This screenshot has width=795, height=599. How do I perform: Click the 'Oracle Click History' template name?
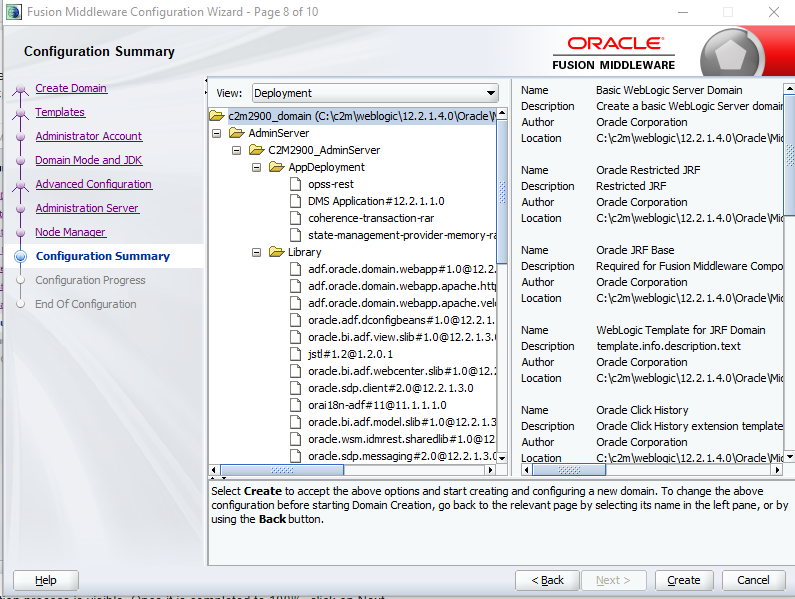pyautogui.click(x=642, y=410)
